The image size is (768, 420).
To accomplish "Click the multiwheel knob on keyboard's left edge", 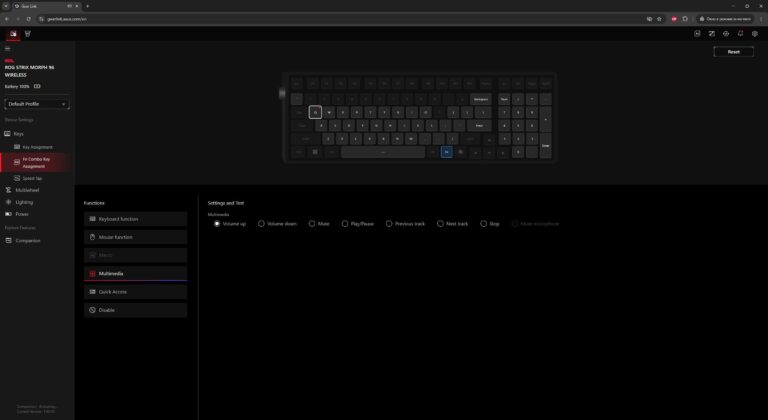I will pos(282,93).
